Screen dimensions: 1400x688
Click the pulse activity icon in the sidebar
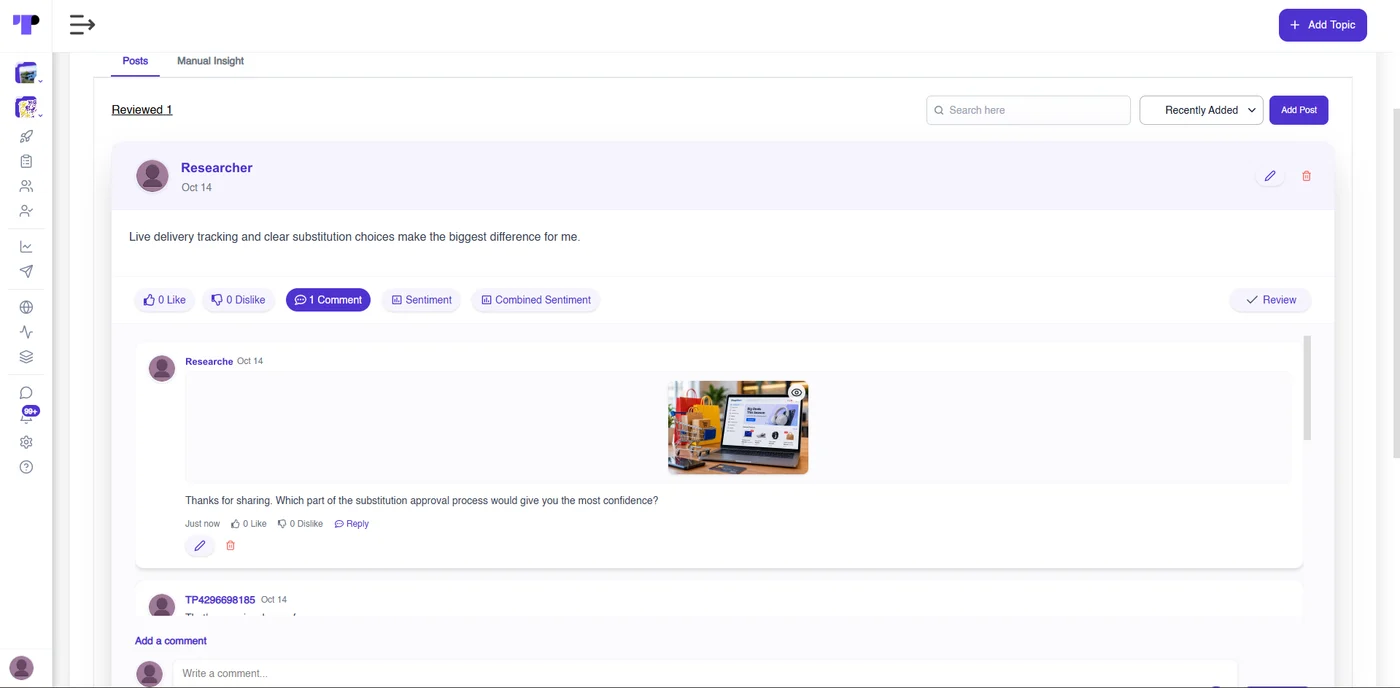tap(26, 332)
